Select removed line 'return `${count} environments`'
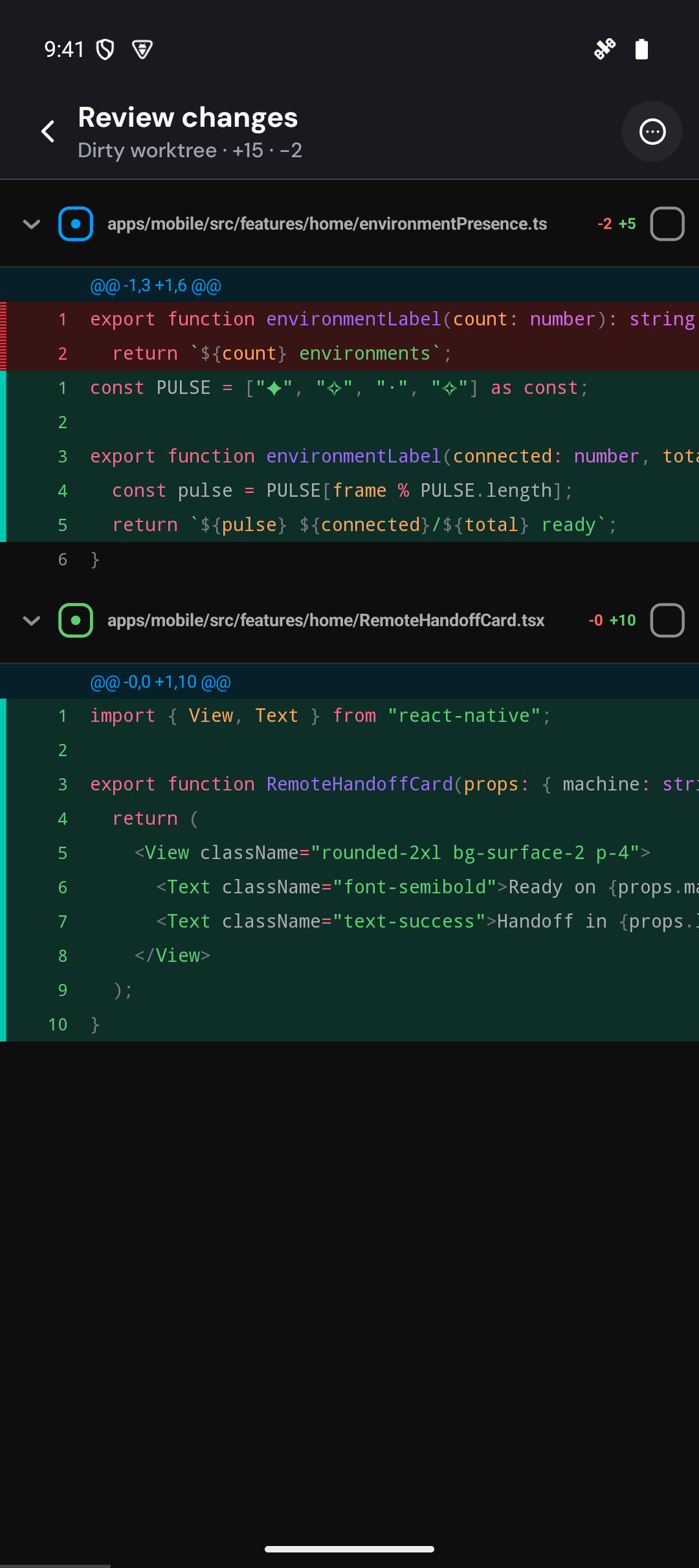The image size is (699, 1568). tap(349, 353)
